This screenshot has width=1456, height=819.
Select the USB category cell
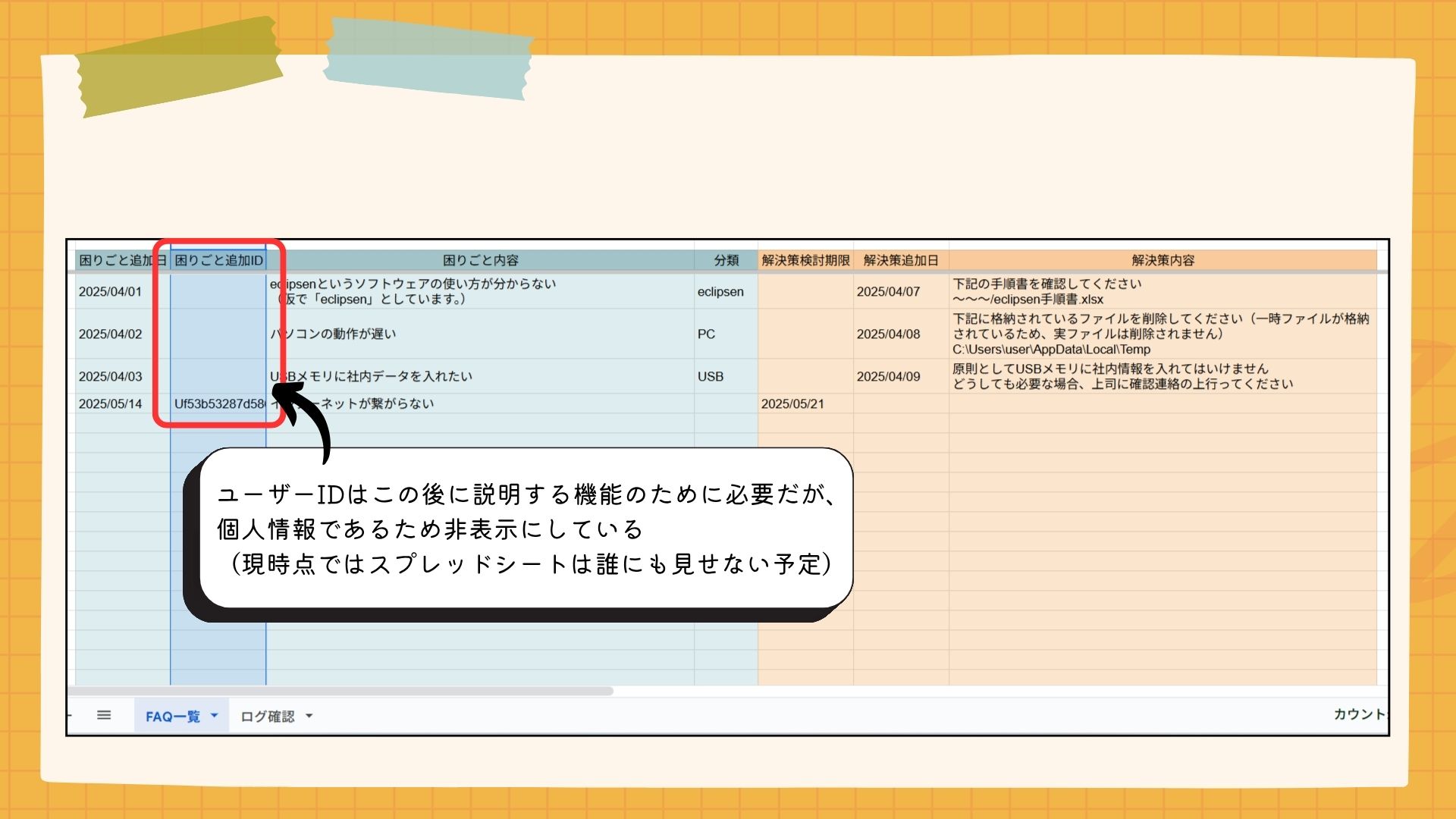725,377
